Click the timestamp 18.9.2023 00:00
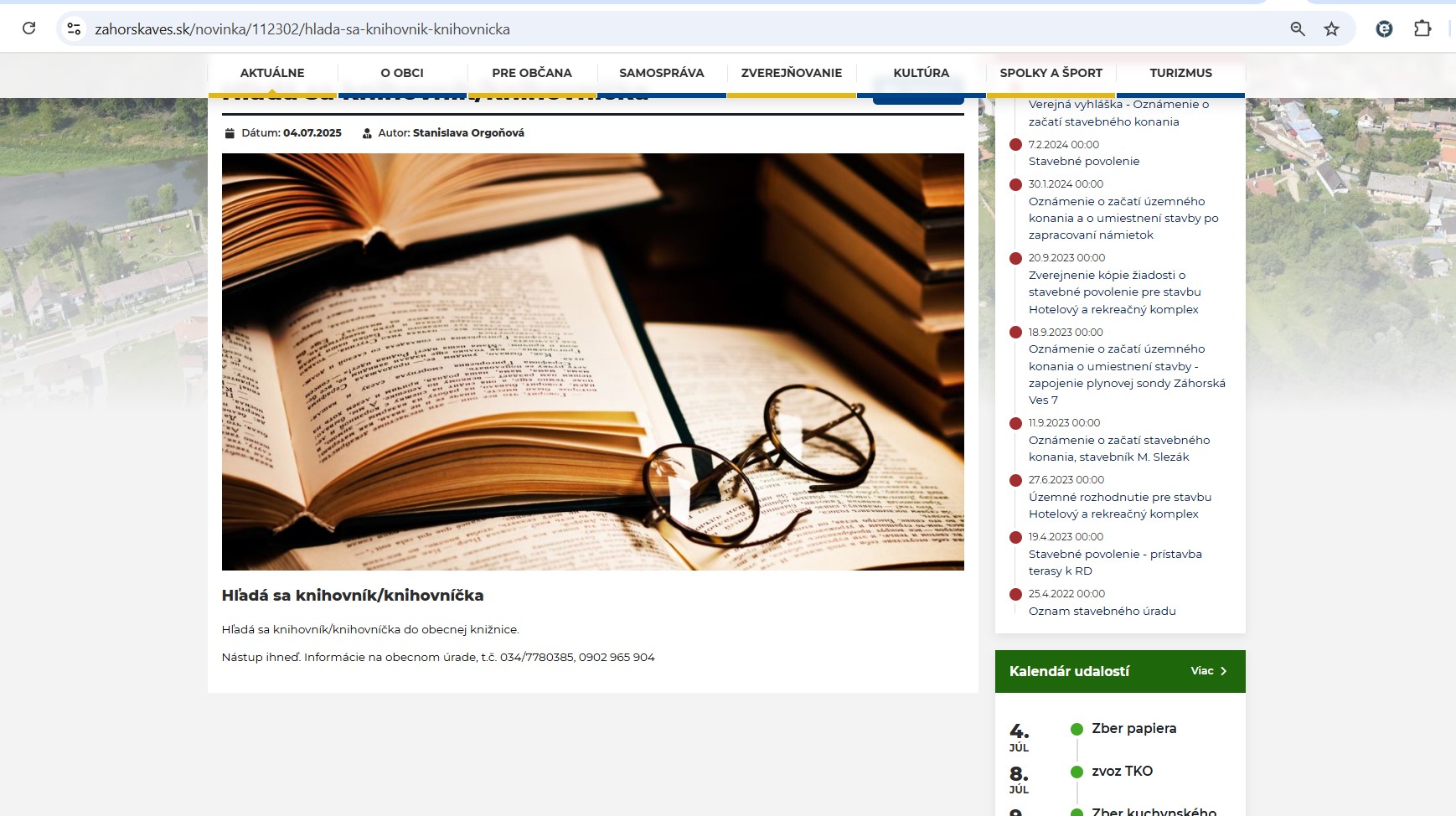Image resolution: width=1456 pixels, height=816 pixels. click(1066, 333)
